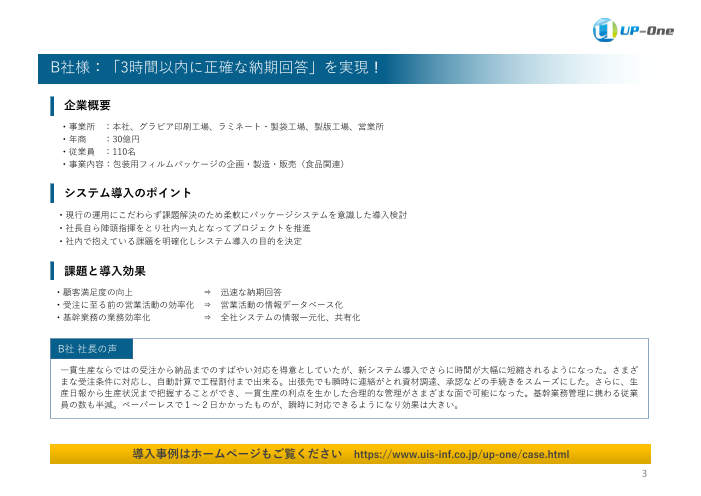Click the UP-One logo icon
Screen dimensions: 701x496
(604, 30)
